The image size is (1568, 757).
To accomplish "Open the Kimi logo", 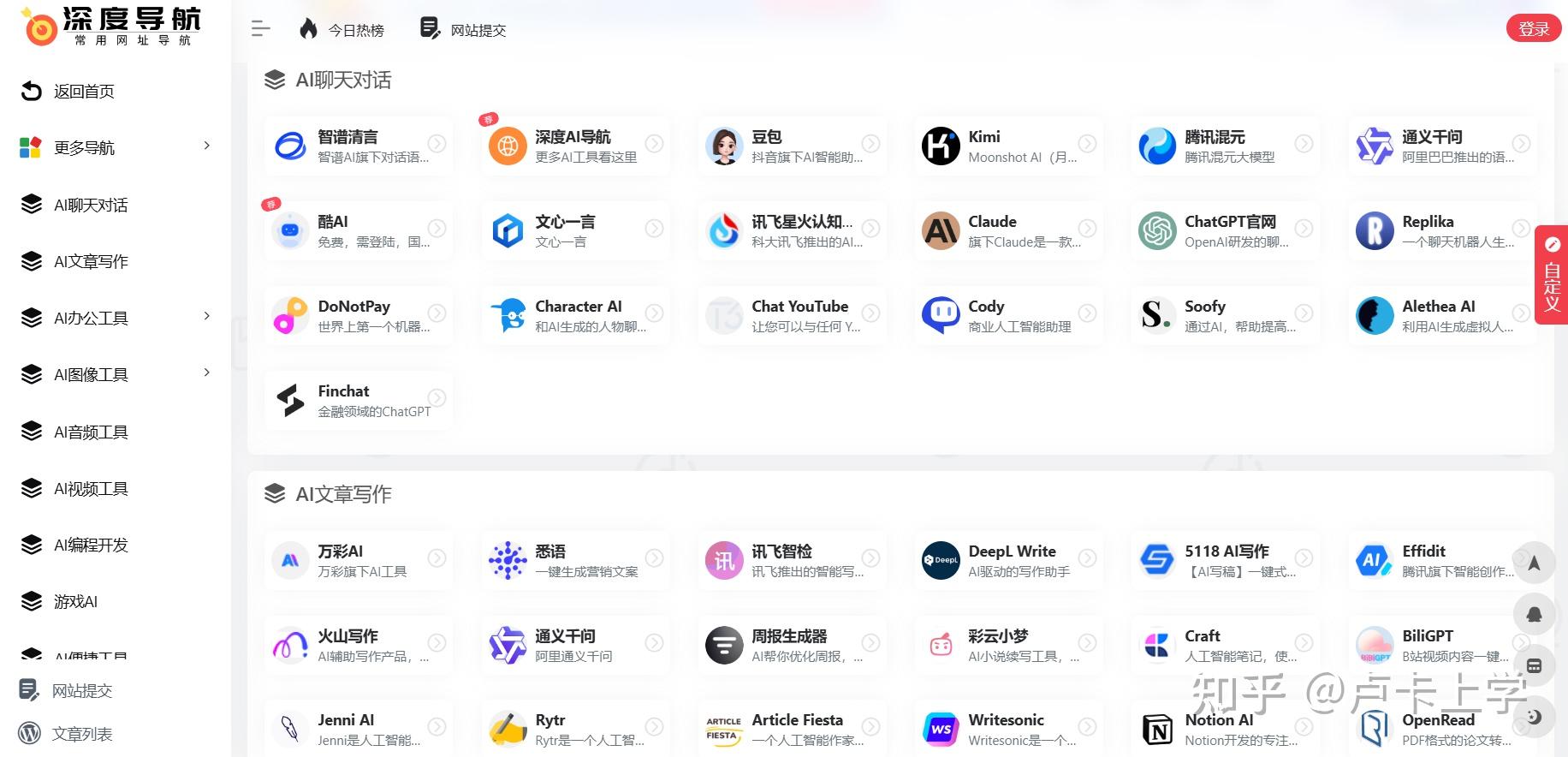I will pos(941,146).
